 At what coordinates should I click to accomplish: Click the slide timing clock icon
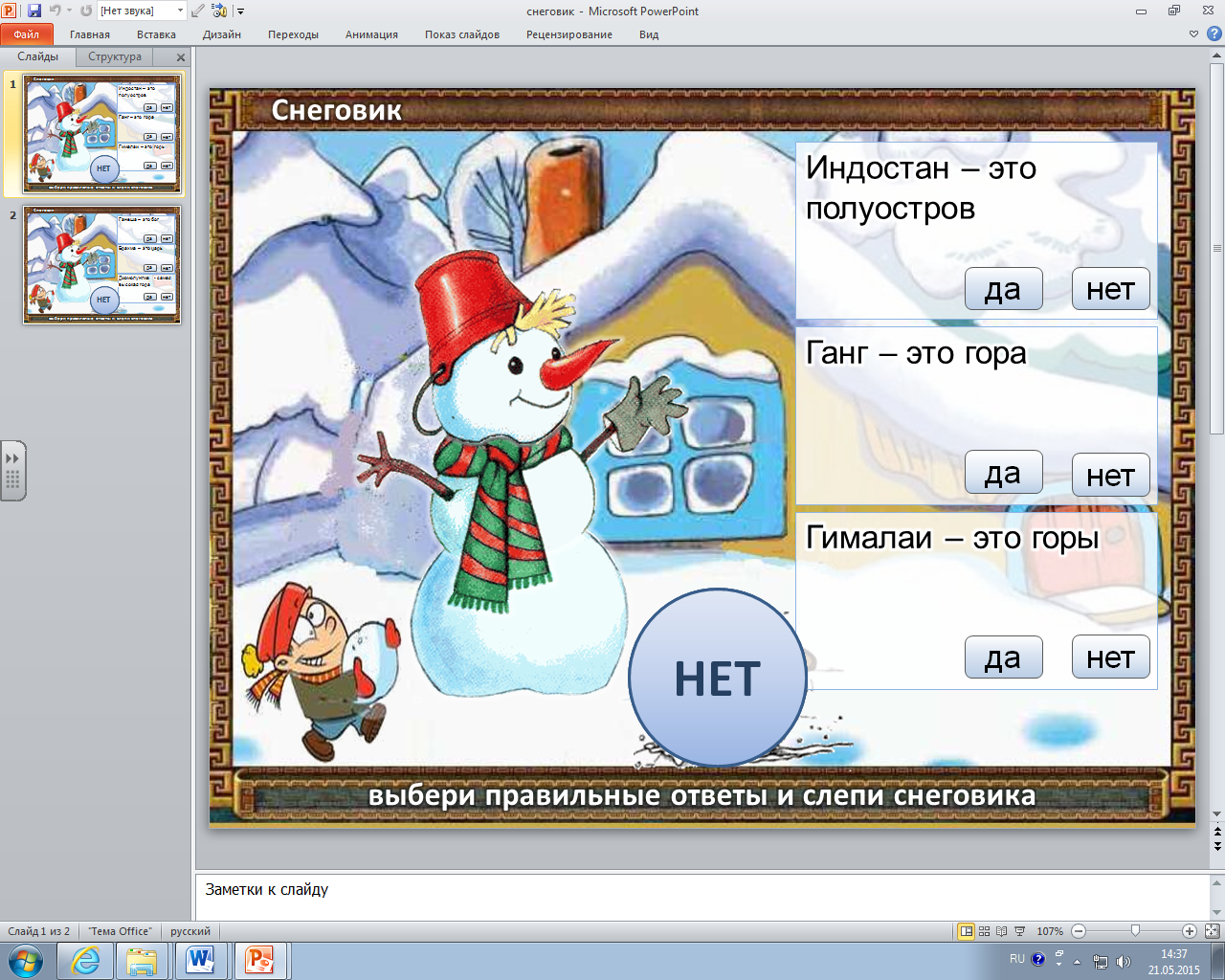click(x=220, y=11)
